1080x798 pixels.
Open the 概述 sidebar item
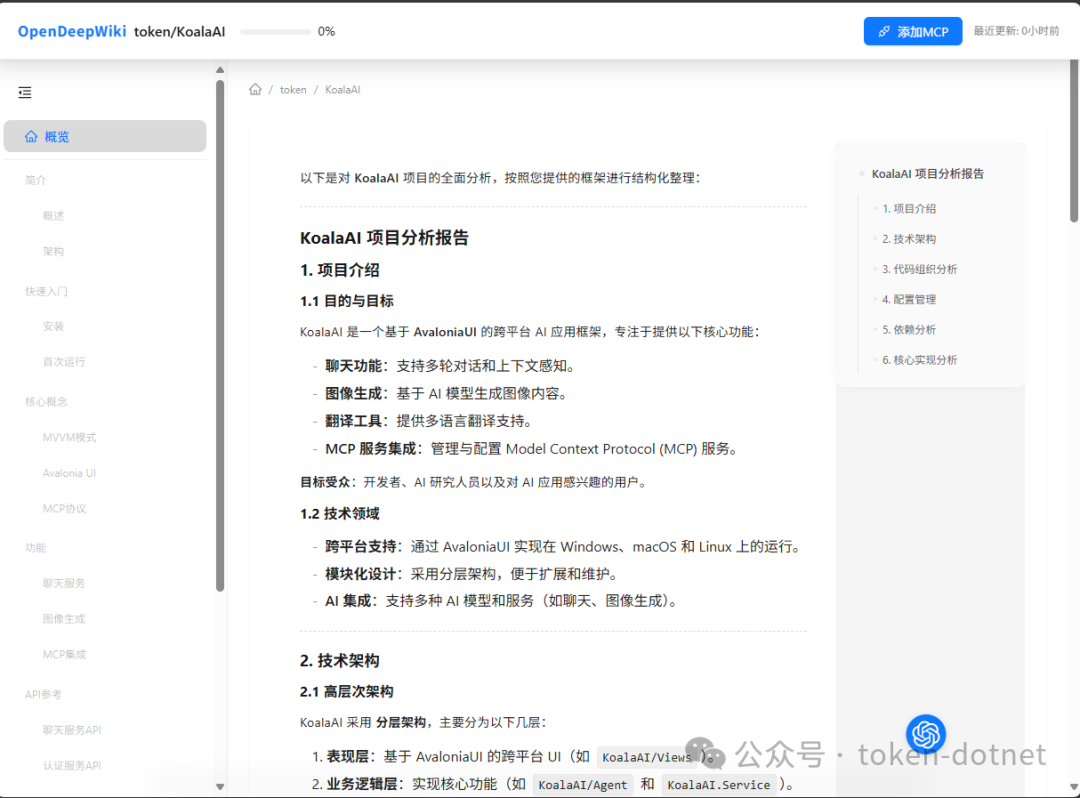(x=53, y=216)
